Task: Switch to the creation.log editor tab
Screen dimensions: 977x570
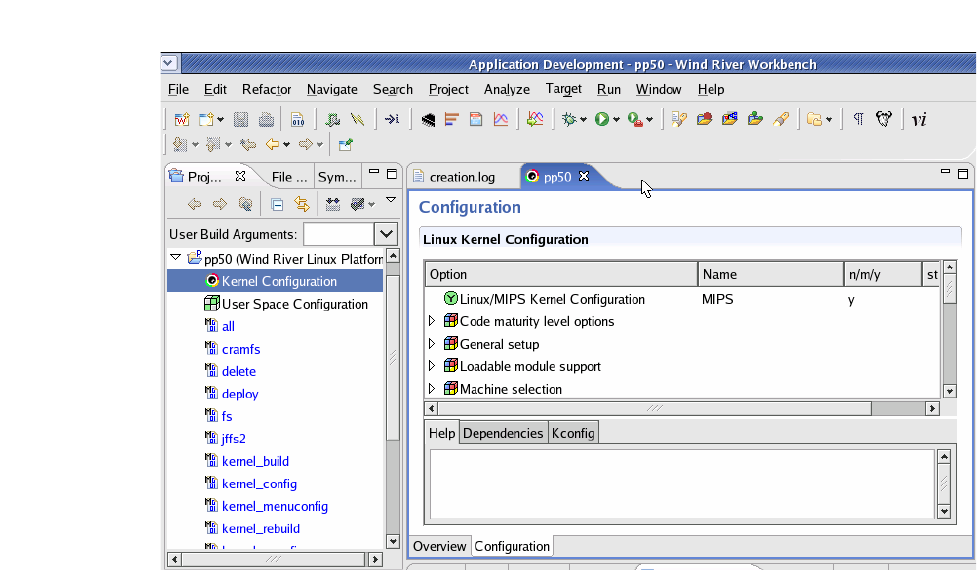Action: [x=462, y=177]
